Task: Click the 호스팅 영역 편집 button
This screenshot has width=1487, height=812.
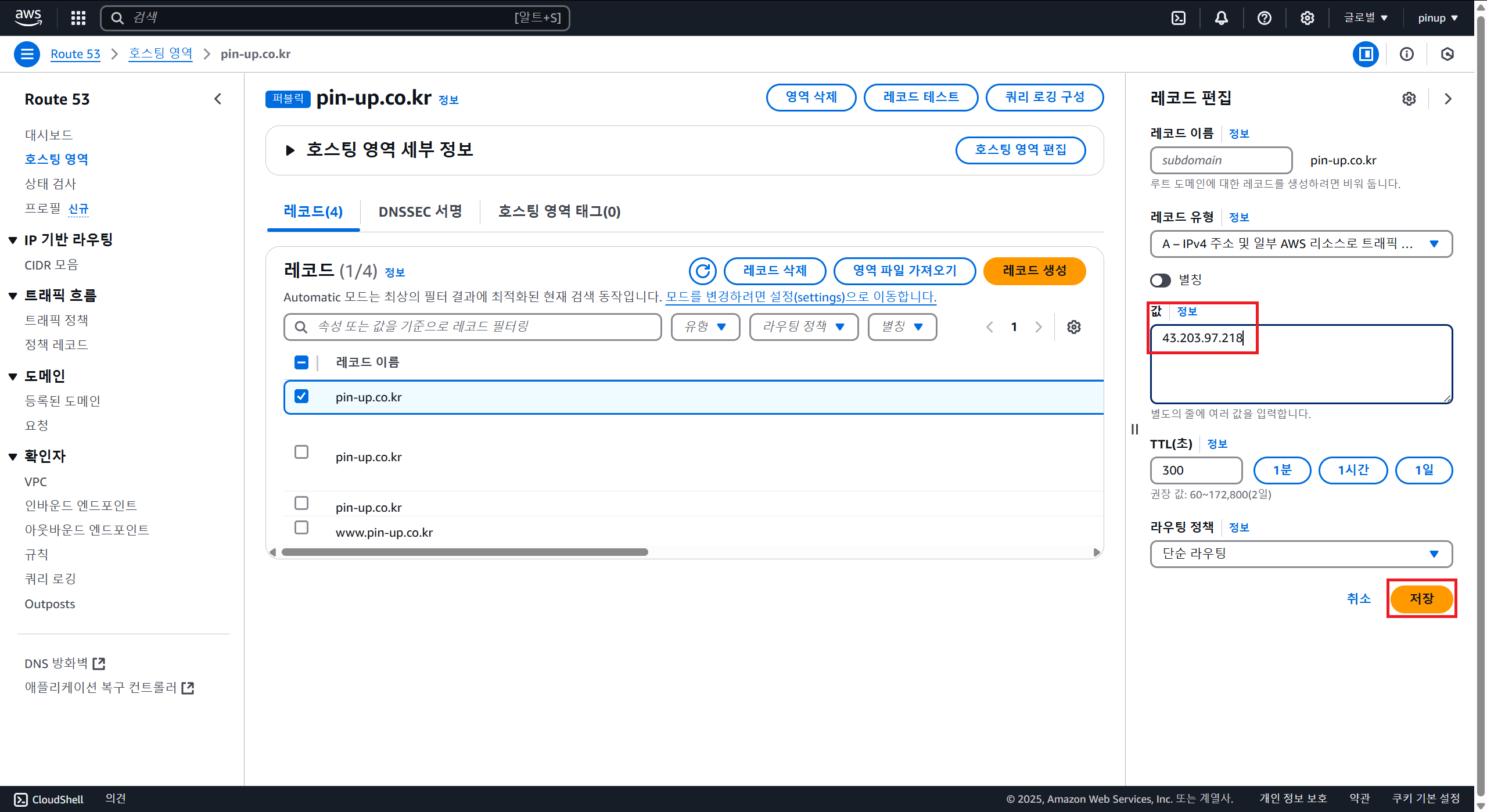Action: click(x=1021, y=150)
